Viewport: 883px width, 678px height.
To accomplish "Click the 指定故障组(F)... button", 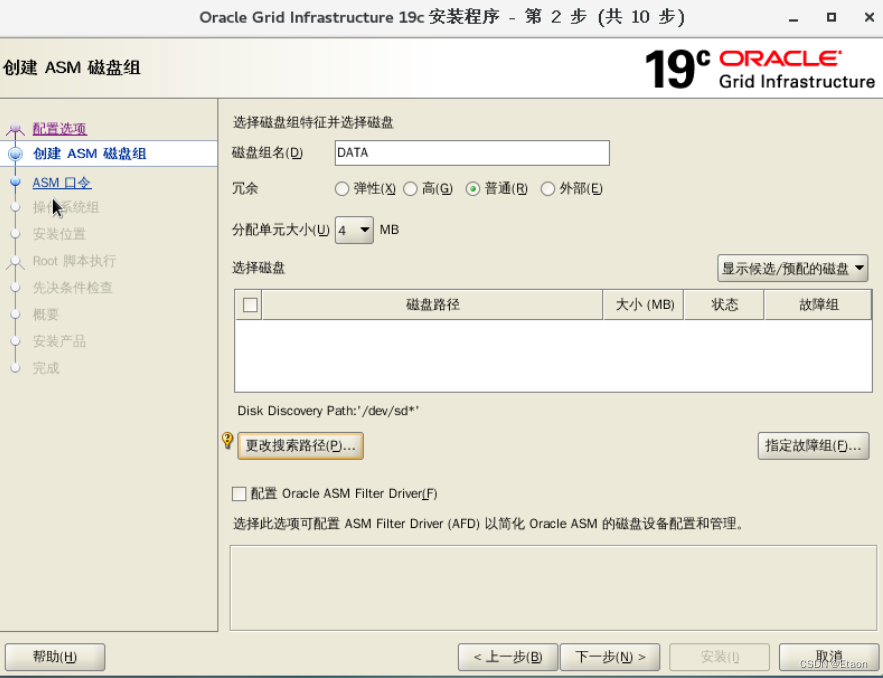I will click(x=814, y=446).
